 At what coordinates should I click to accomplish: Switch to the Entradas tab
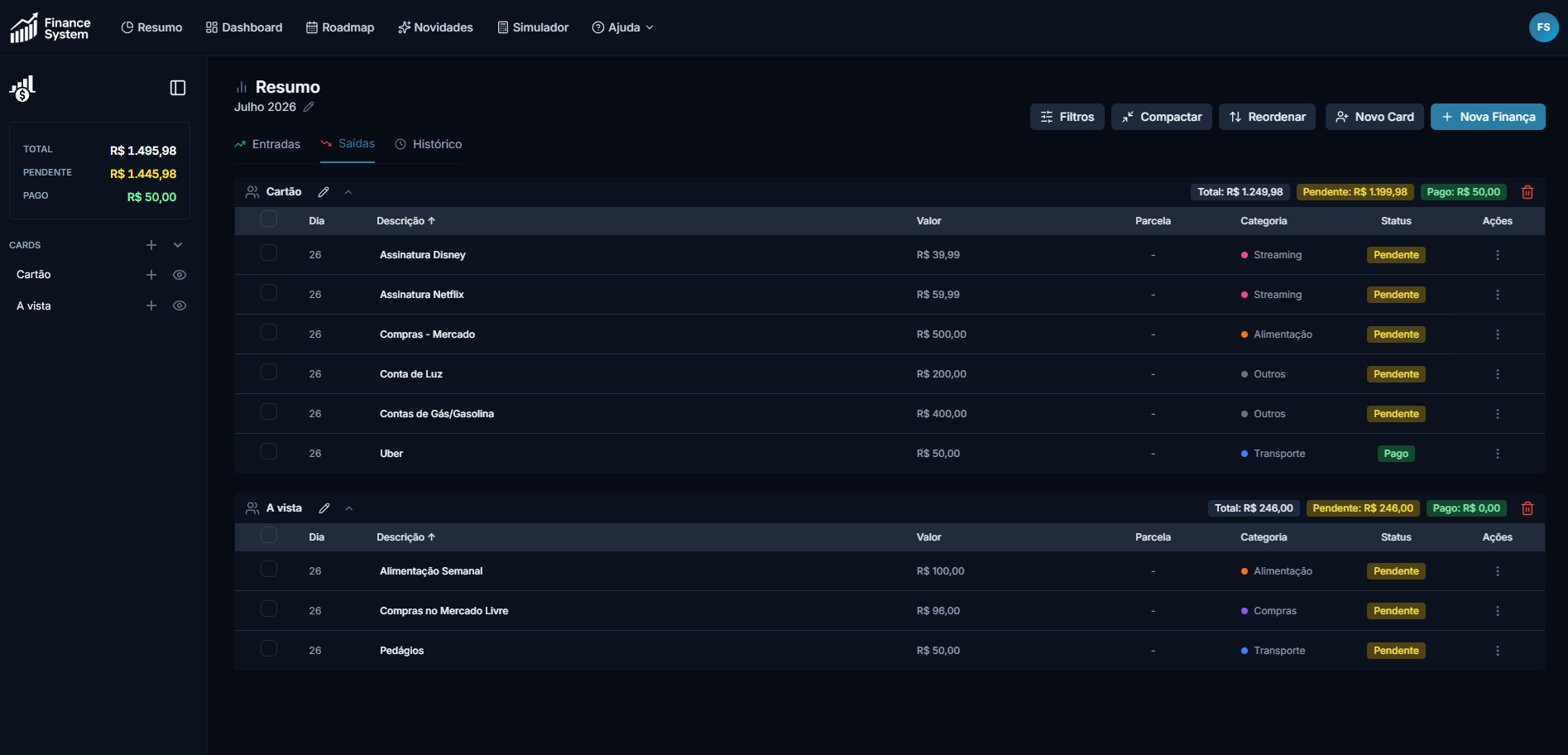point(267,144)
